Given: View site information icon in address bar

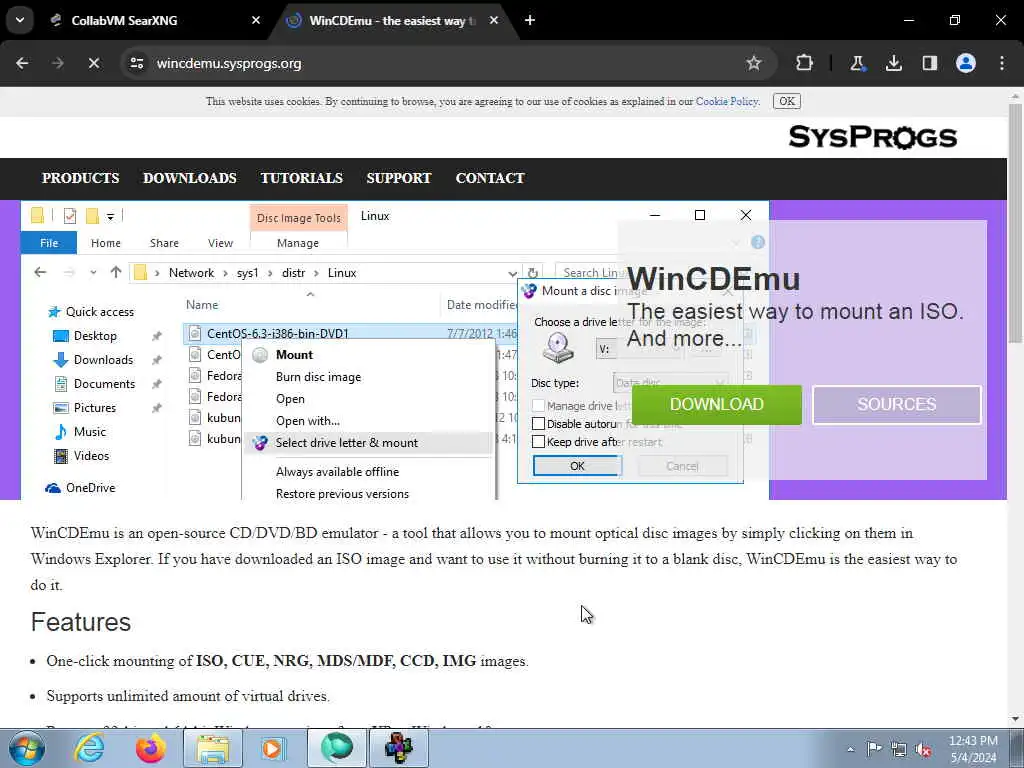Looking at the screenshot, I should (x=136, y=63).
